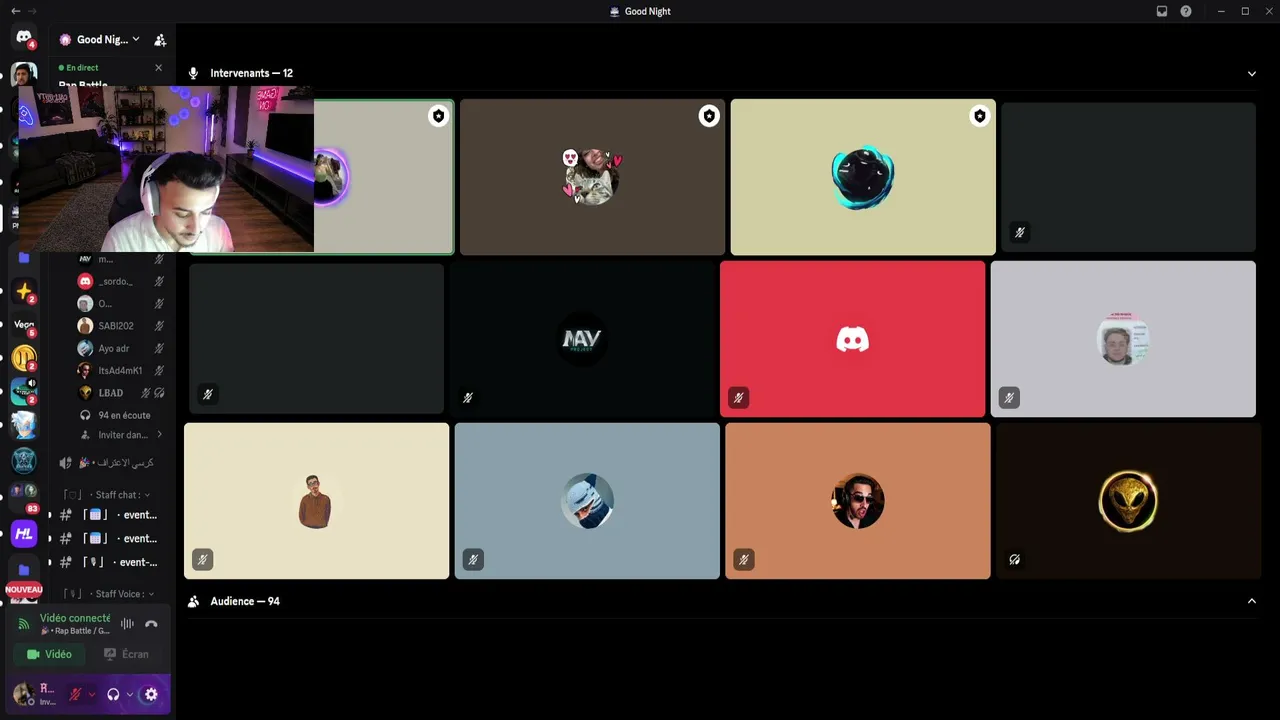Screen dimensions: 1280x720
Task: Toggle headphone deafen in user panel
Action: click(113, 694)
